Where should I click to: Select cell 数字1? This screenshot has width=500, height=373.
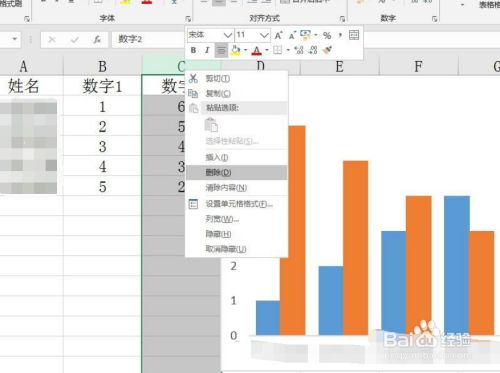[102, 86]
